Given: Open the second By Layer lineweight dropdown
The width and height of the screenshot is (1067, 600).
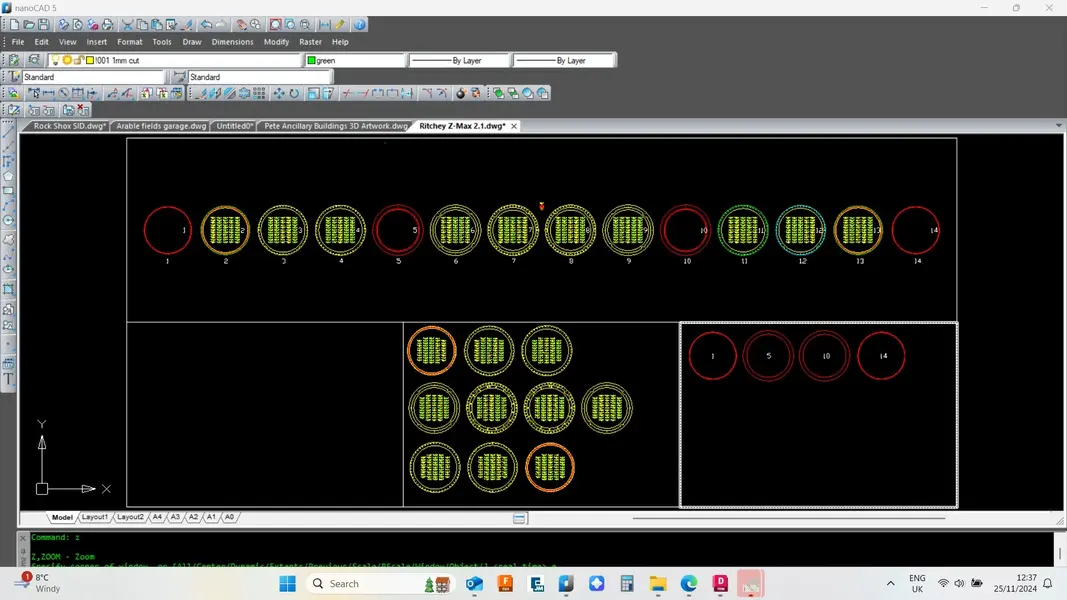Looking at the screenshot, I should click(564, 60).
